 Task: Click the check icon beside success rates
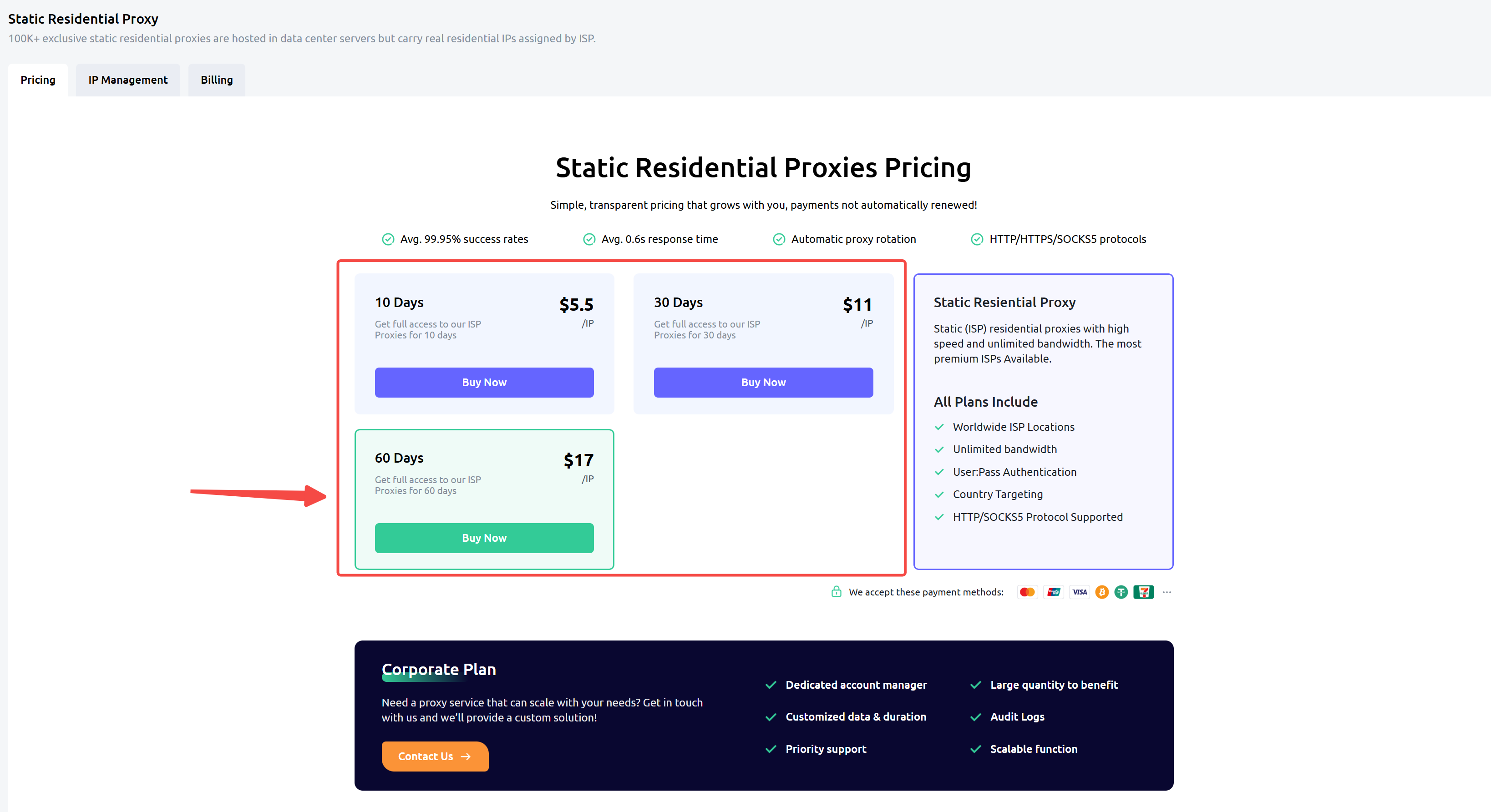pyautogui.click(x=388, y=239)
